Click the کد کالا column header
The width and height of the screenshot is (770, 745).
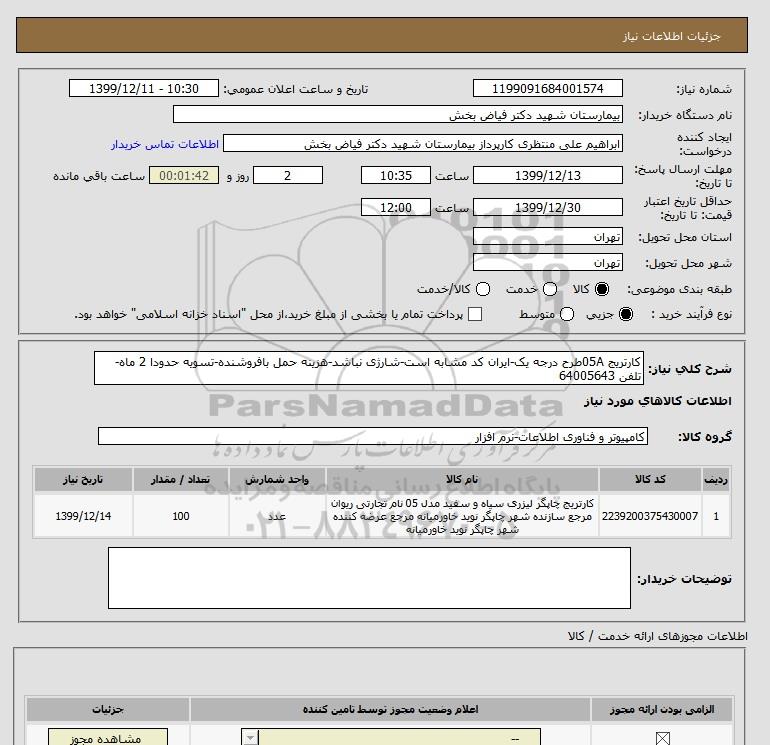pyautogui.click(x=650, y=479)
